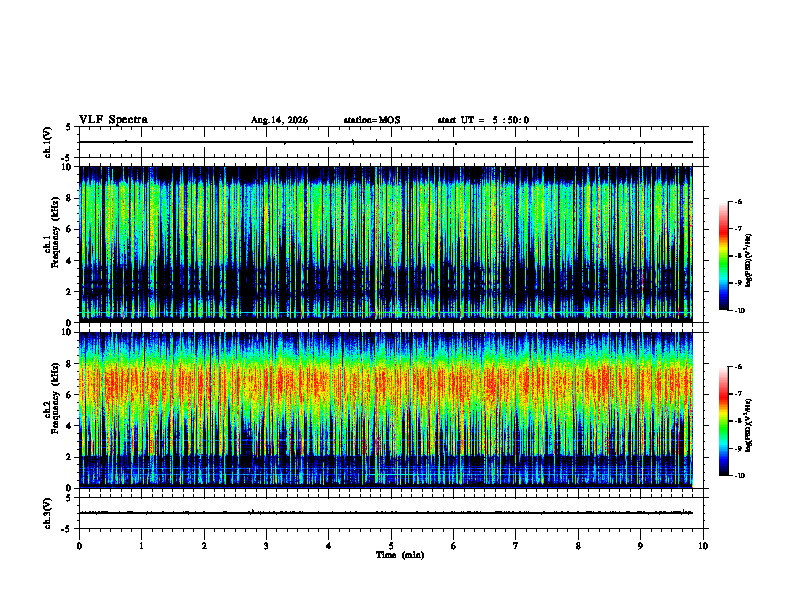Image resolution: width=792 pixels, height=612 pixels.
Task: Select the "-10" tick on ch.2 colorbar
Action: click(739, 476)
